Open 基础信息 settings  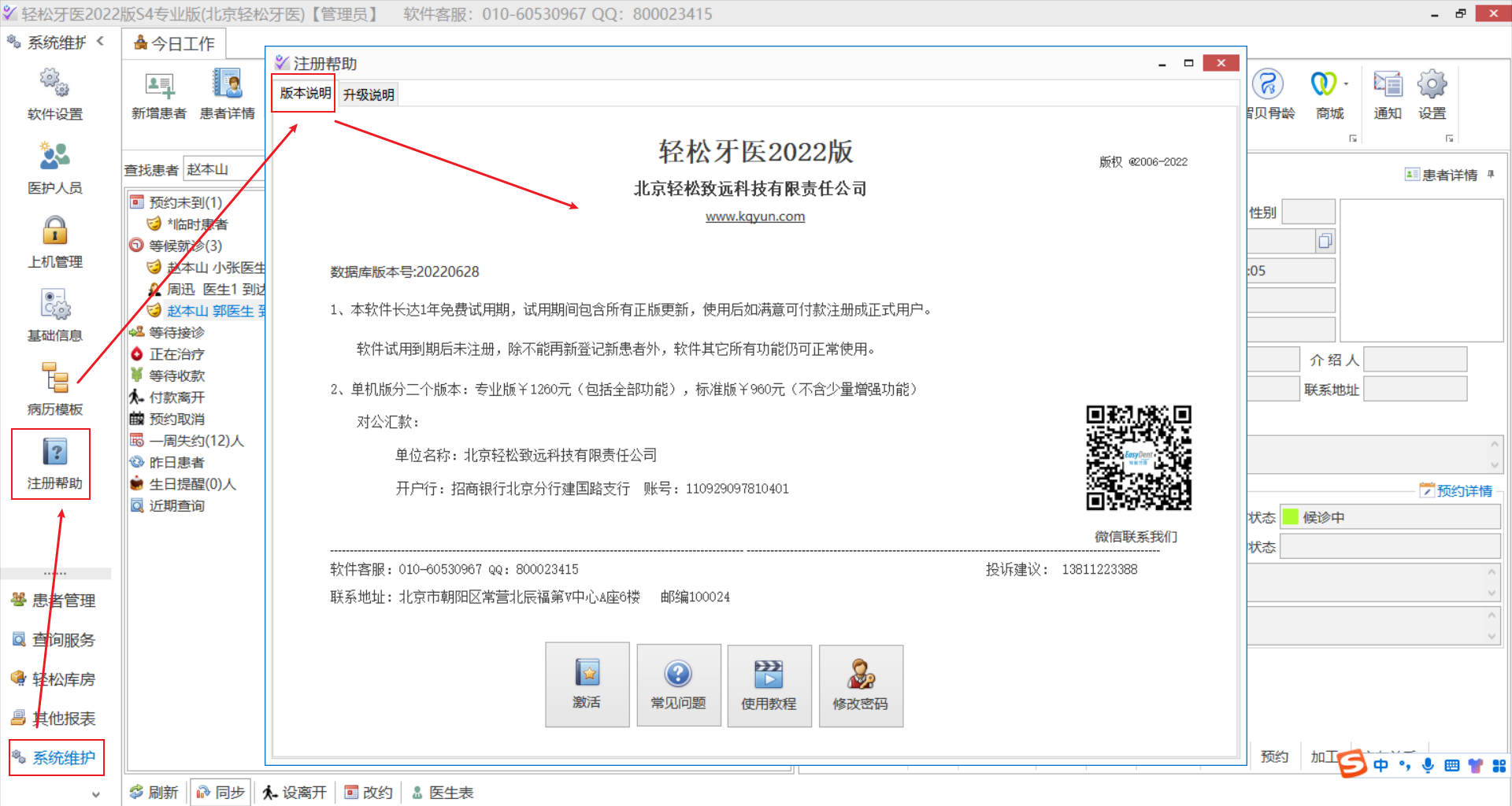pyautogui.click(x=54, y=316)
